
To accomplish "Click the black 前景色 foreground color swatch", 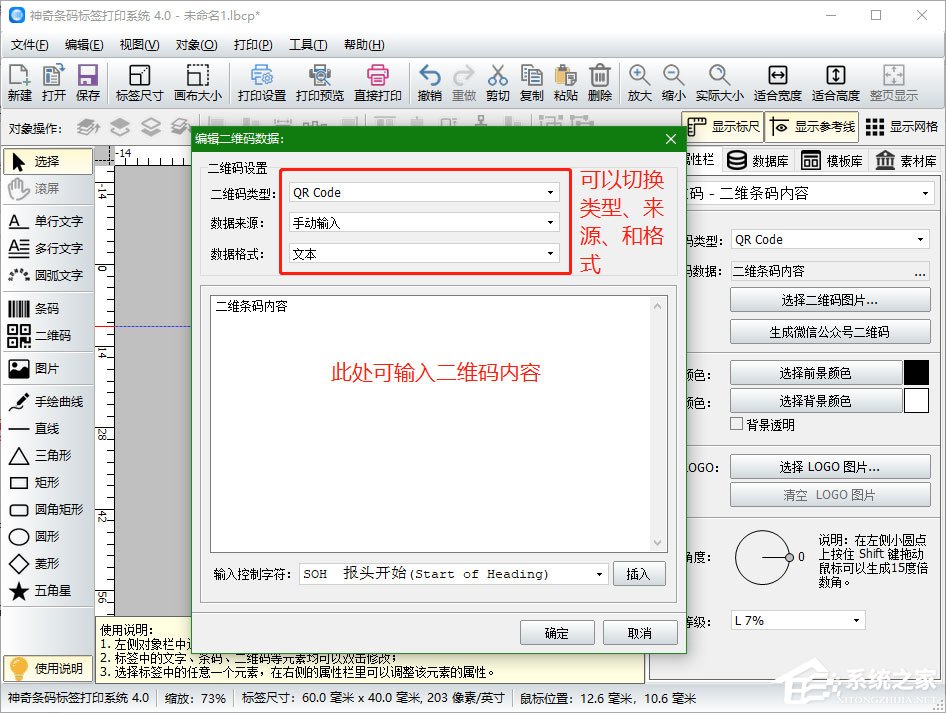I will coord(916,371).
